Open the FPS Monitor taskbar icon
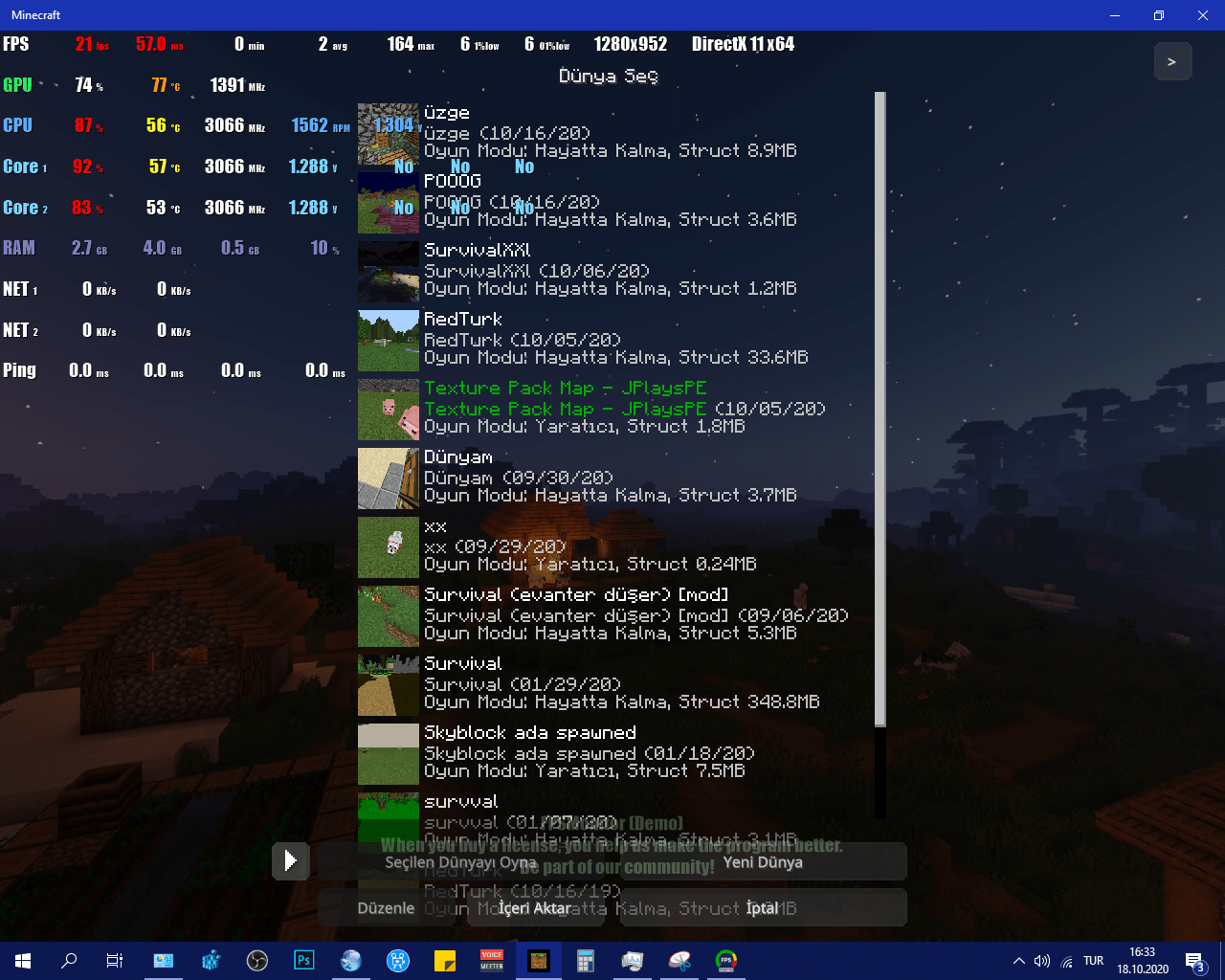This screenshot has width=1225, height=980. tap(726, 961)
